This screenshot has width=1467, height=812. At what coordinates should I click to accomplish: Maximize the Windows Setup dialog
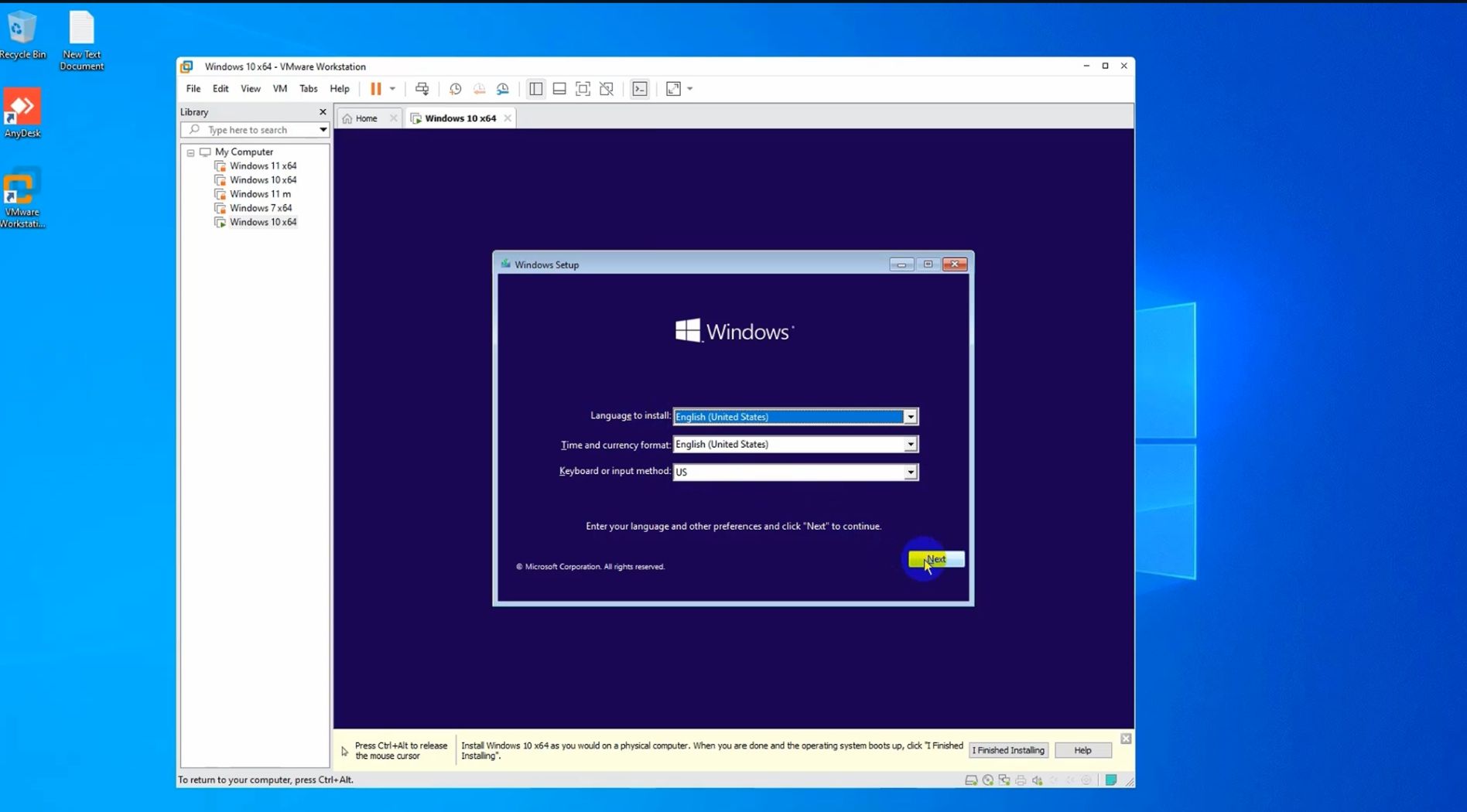pyautogui.click(x=928, y=264)
